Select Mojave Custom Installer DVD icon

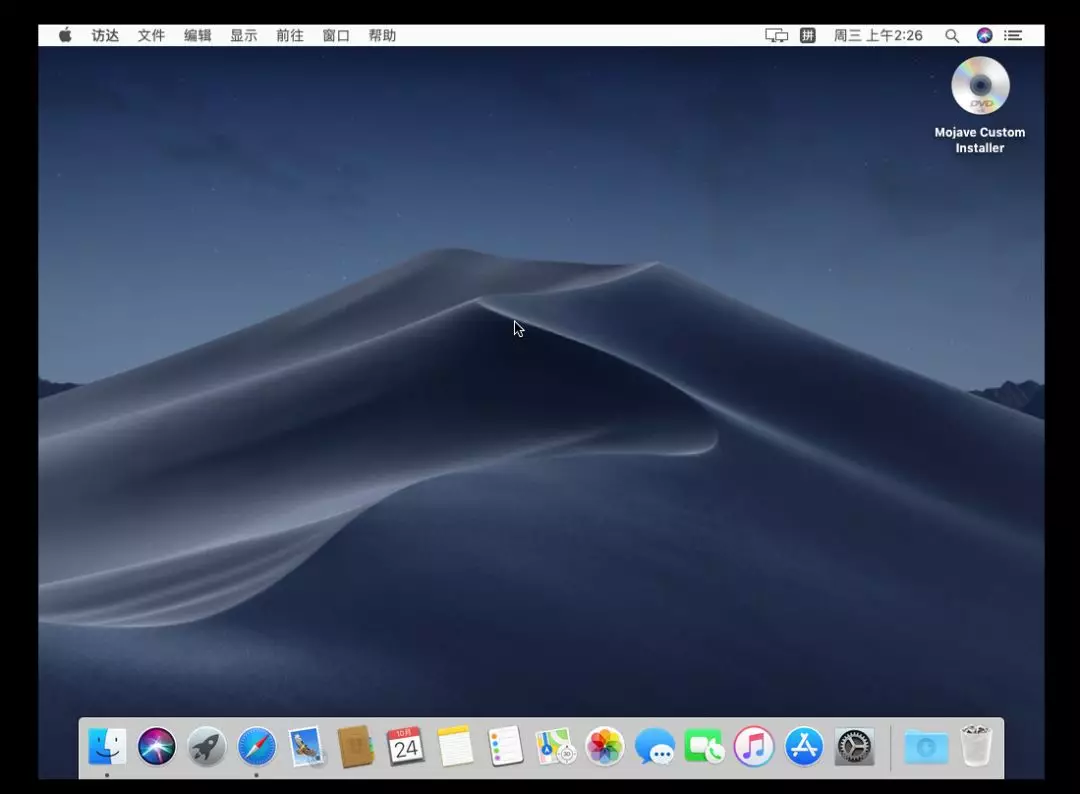[x=980, y=85]
